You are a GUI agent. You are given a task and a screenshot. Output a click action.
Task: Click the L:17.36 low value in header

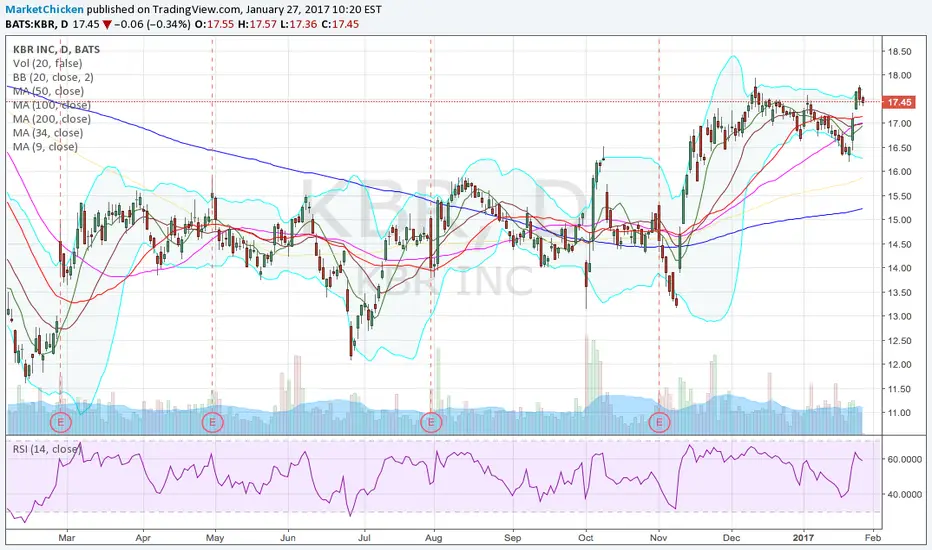298,24
